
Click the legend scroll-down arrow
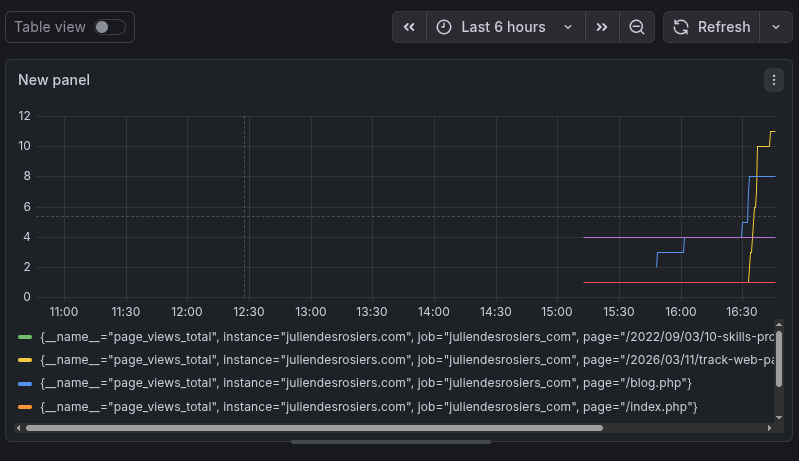pyautogui.click(x=779, y=418)
